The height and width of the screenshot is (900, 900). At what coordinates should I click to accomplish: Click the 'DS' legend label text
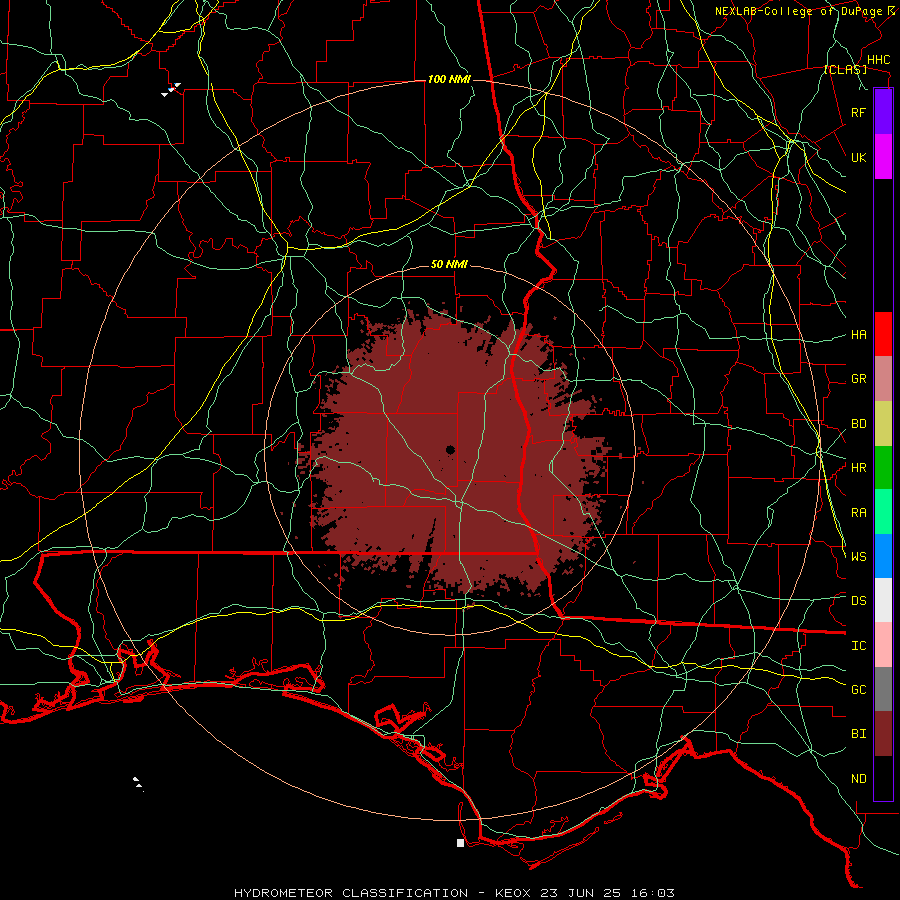(x=858, y=601)
